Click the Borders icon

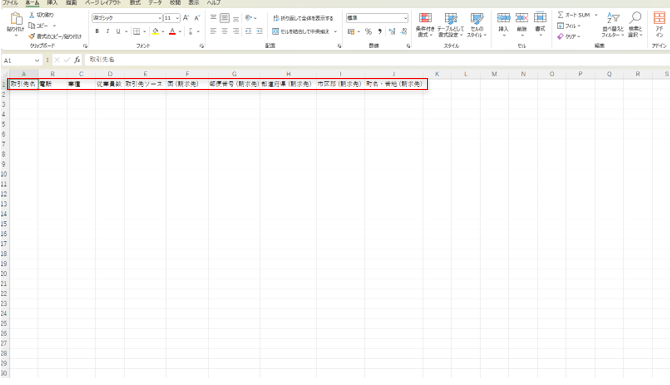click(136, 31)
